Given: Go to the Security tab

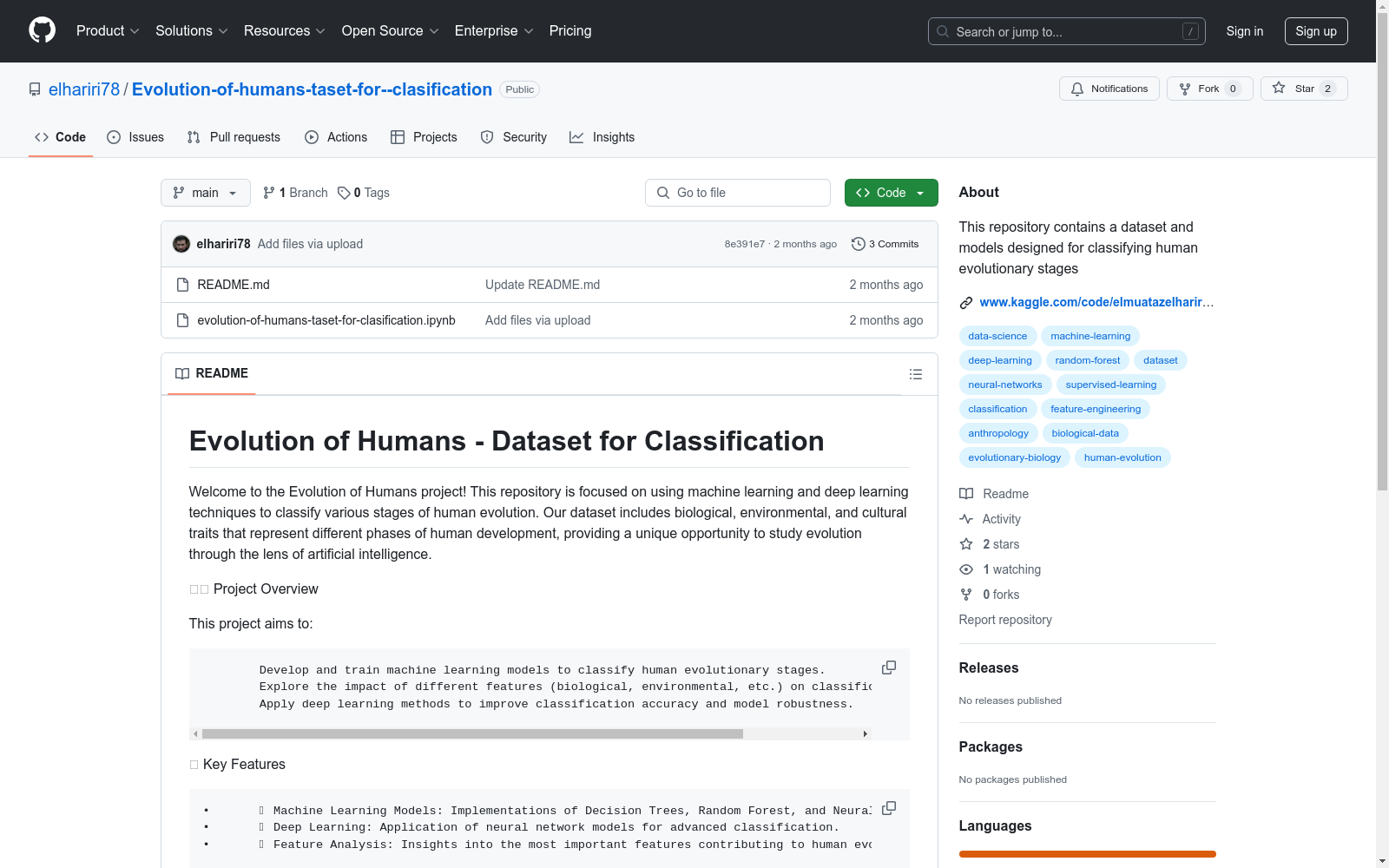Looking at the screenshot, I should click(x=514, y=137).
